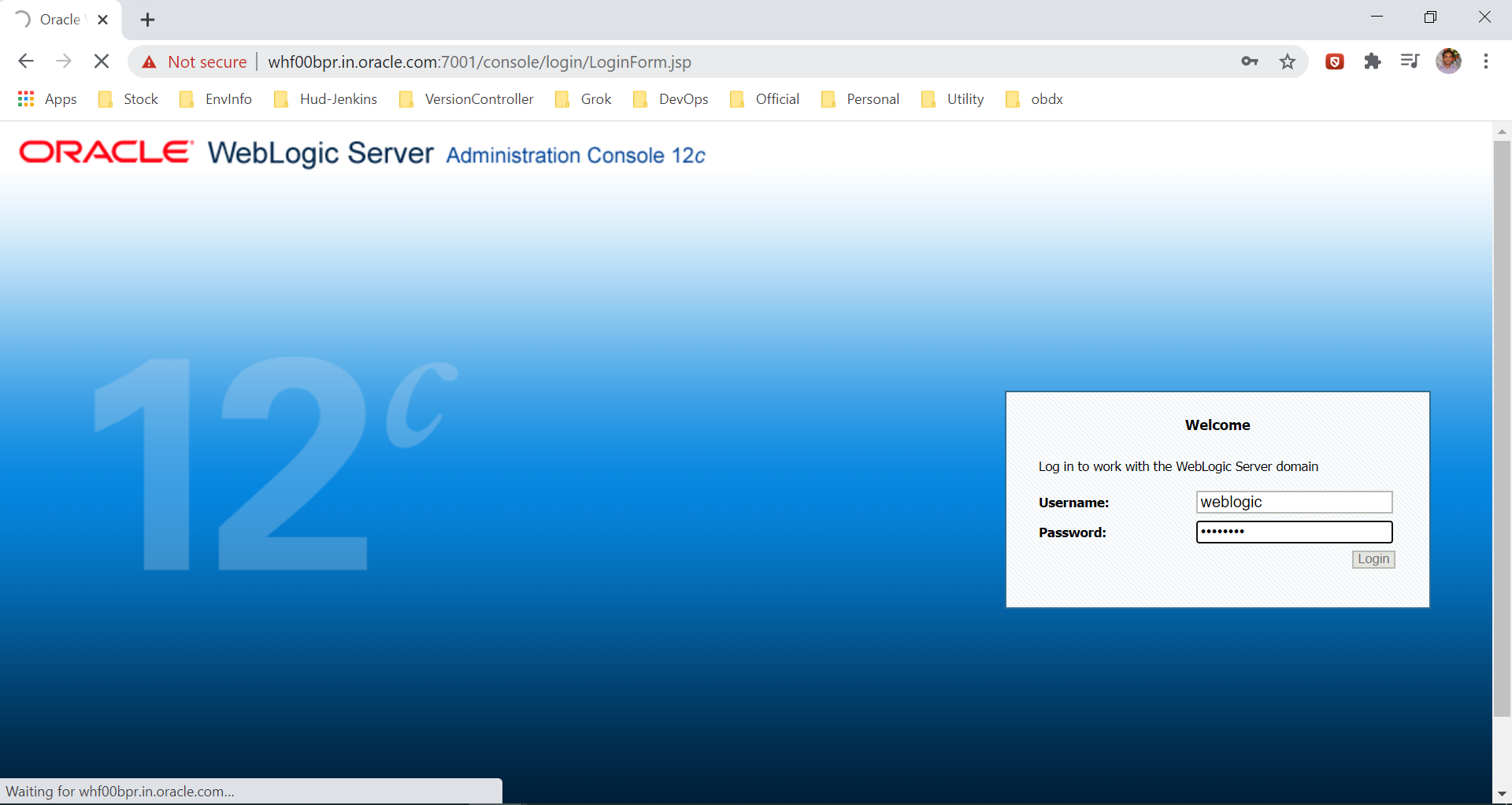Screen dimensions: 1512x805
Task: Open the EnvInfo bookmark folder
Action: [216, 99]
